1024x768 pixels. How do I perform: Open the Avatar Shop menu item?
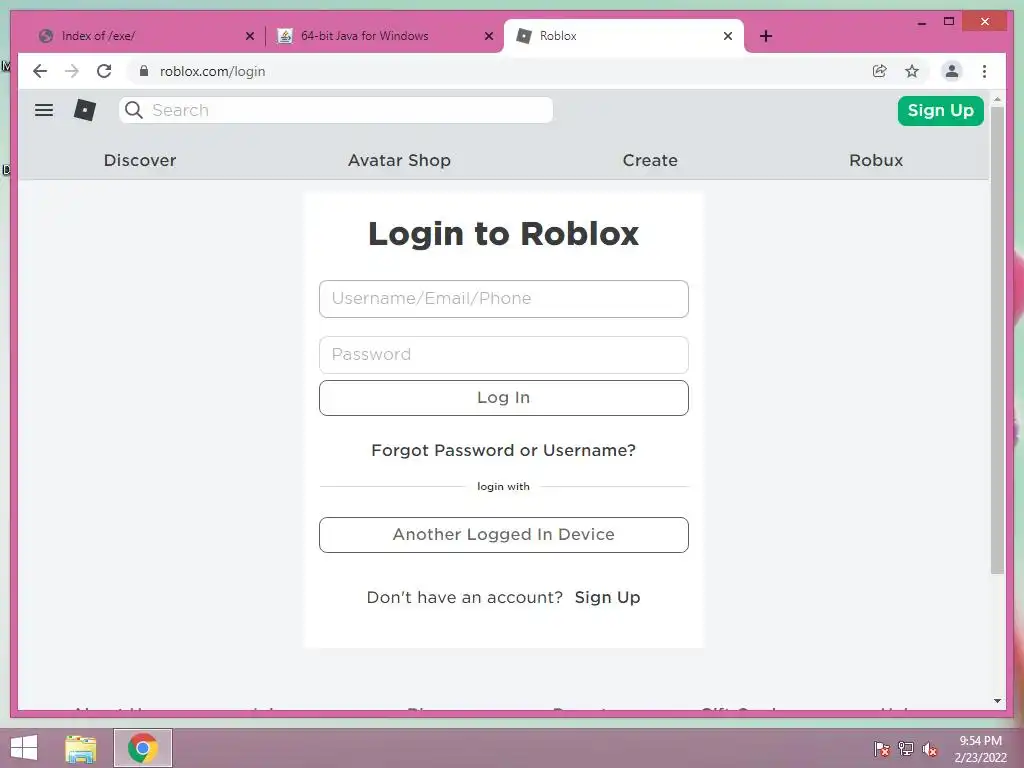tap(399, 161)
